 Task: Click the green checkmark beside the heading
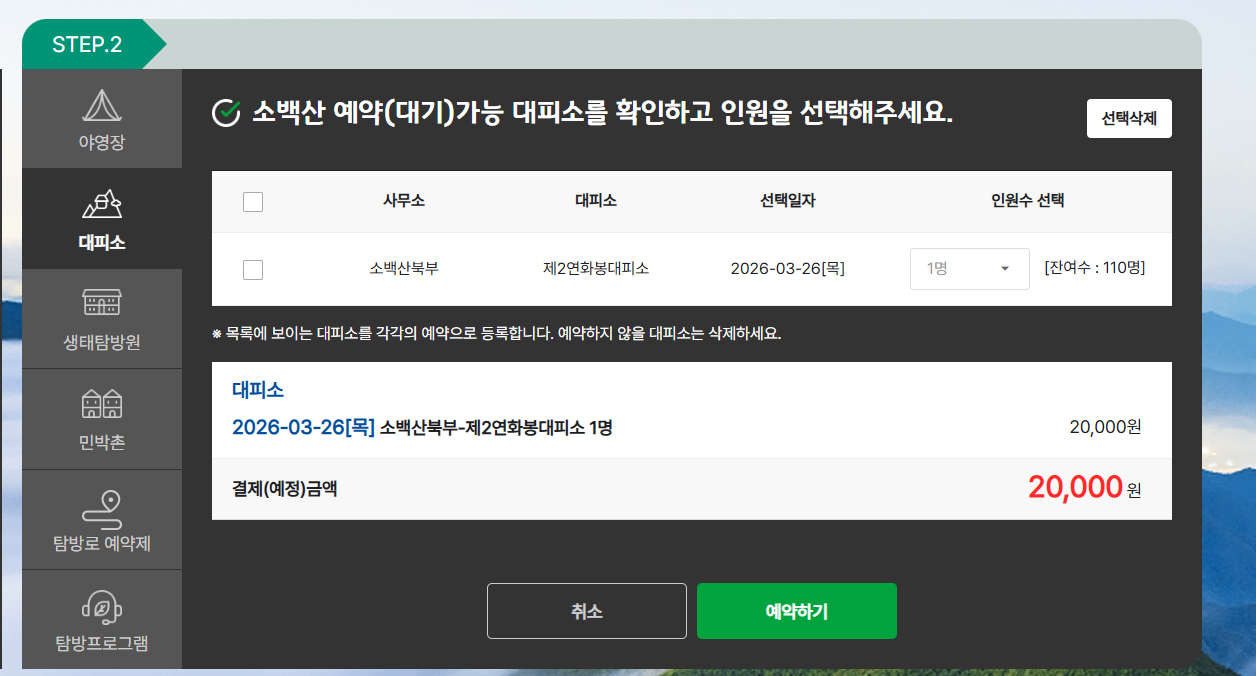[226, 109]
